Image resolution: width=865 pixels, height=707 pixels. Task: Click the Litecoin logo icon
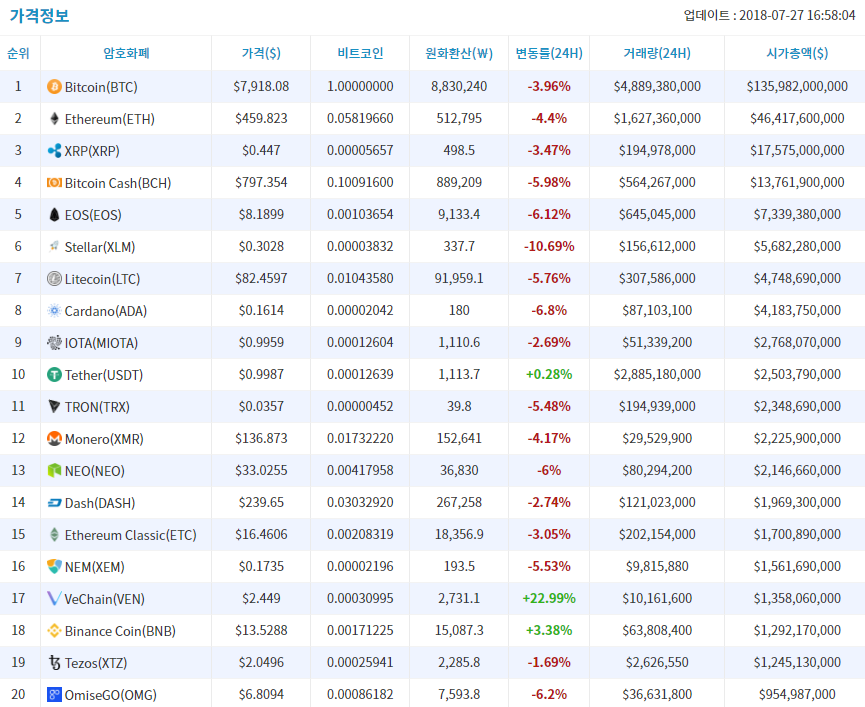[54, 278]
